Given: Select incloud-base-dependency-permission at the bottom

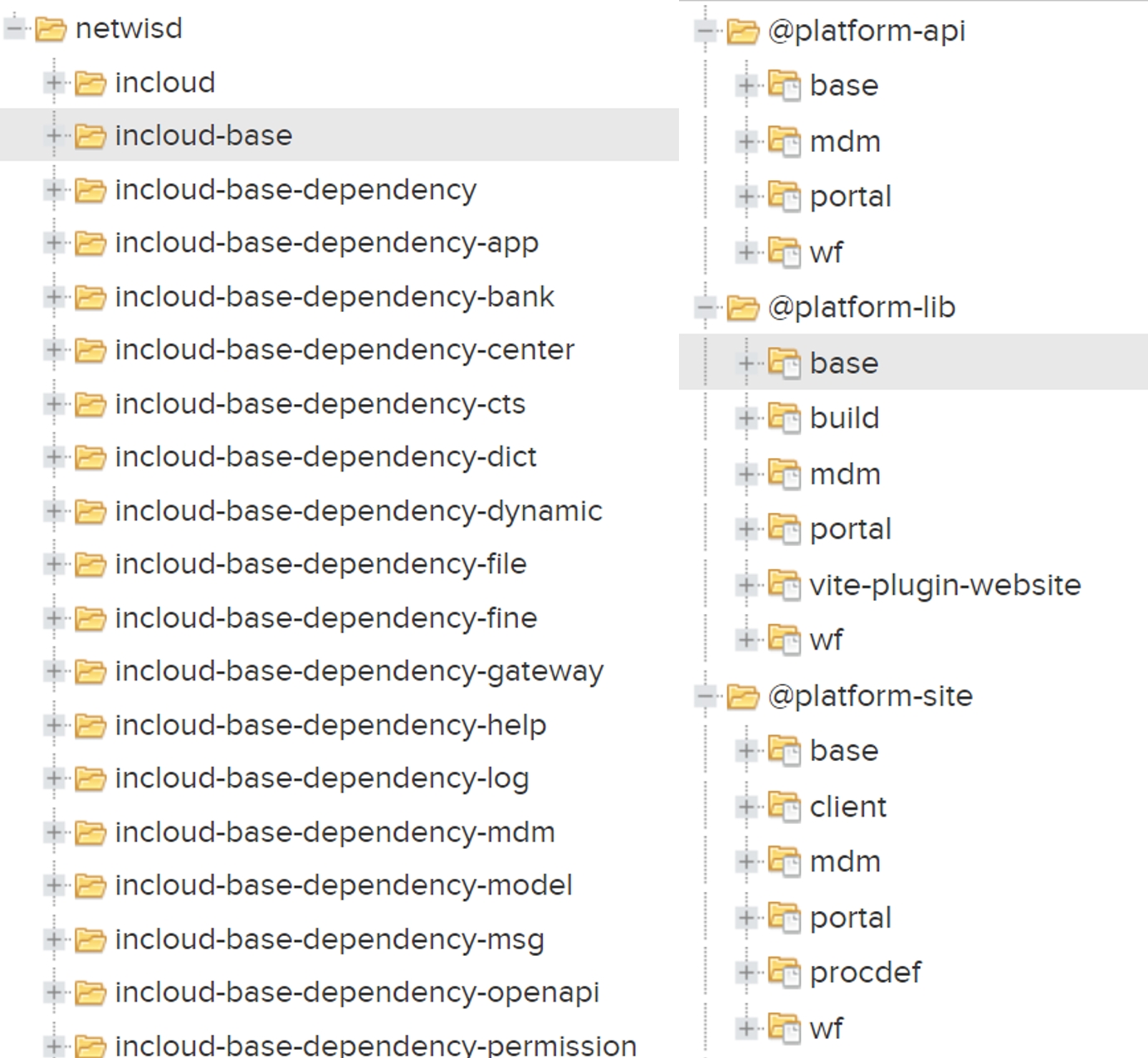Looking at the screenshot, I should (375, 1046).
